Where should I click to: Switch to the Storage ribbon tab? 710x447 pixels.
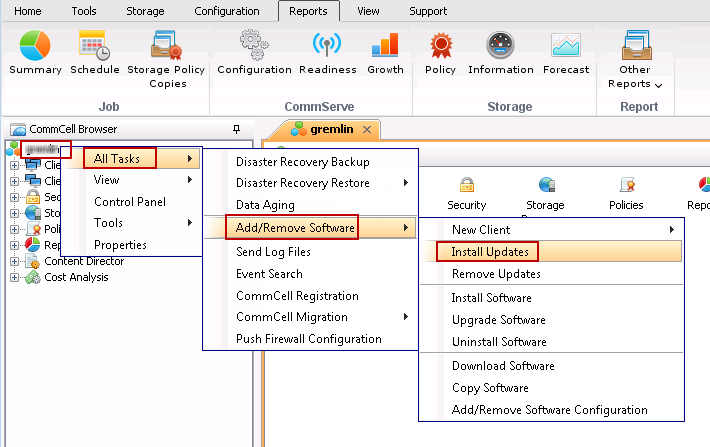point(145,11)
